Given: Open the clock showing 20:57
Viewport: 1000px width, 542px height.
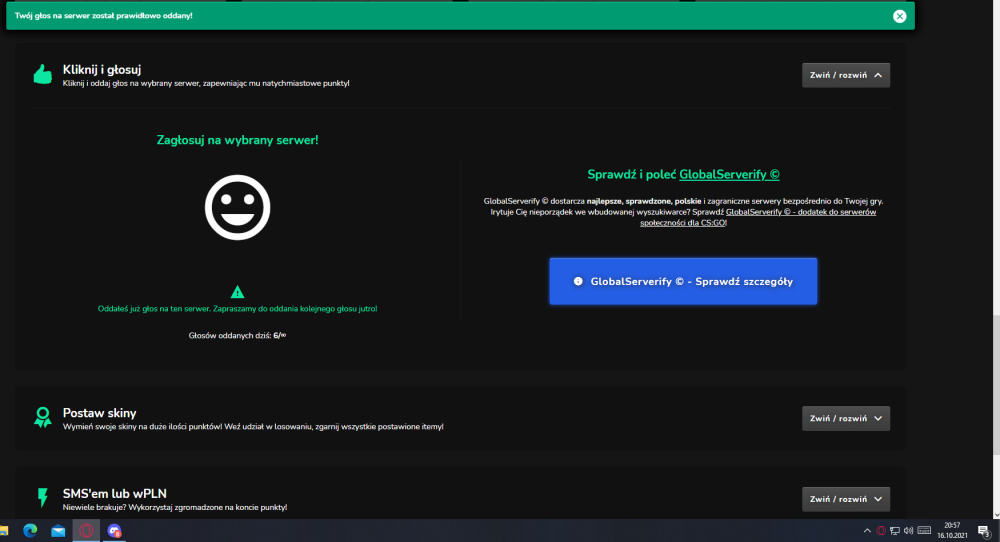Looking at the screenshot, I should pyautogui.click(x=952, y=531).
